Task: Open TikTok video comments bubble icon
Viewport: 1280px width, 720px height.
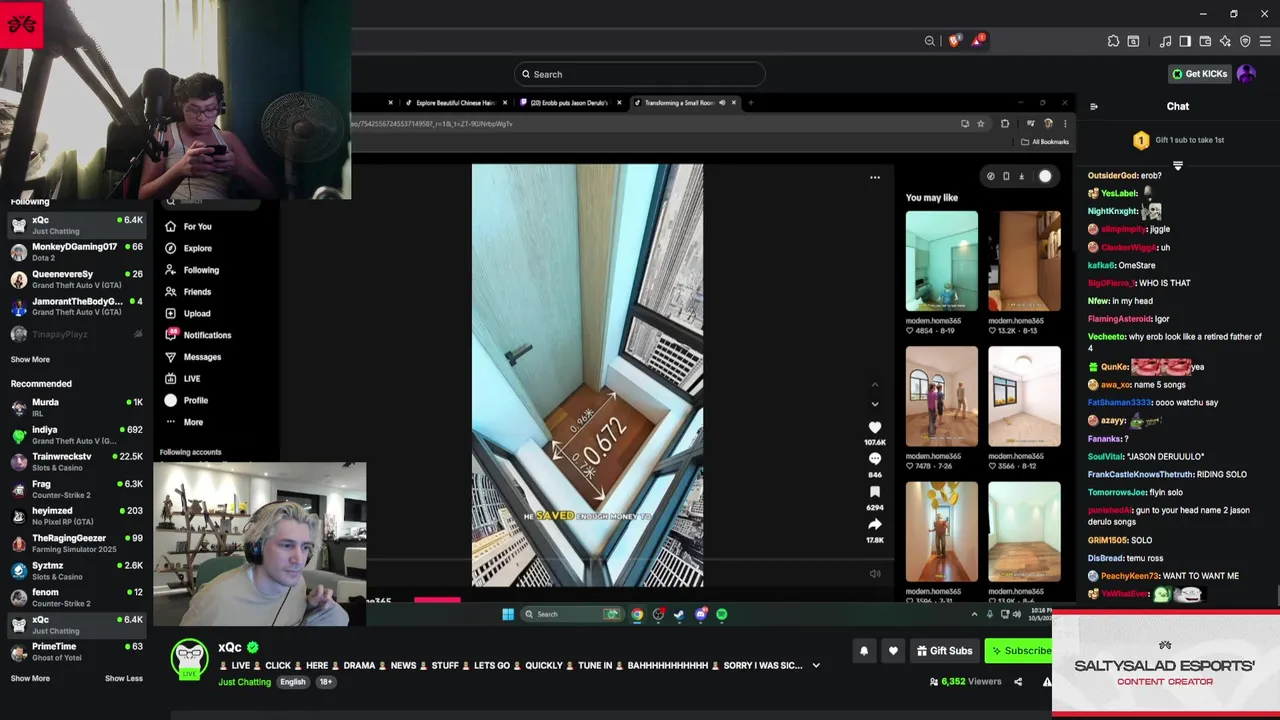Action: [875, 459]
